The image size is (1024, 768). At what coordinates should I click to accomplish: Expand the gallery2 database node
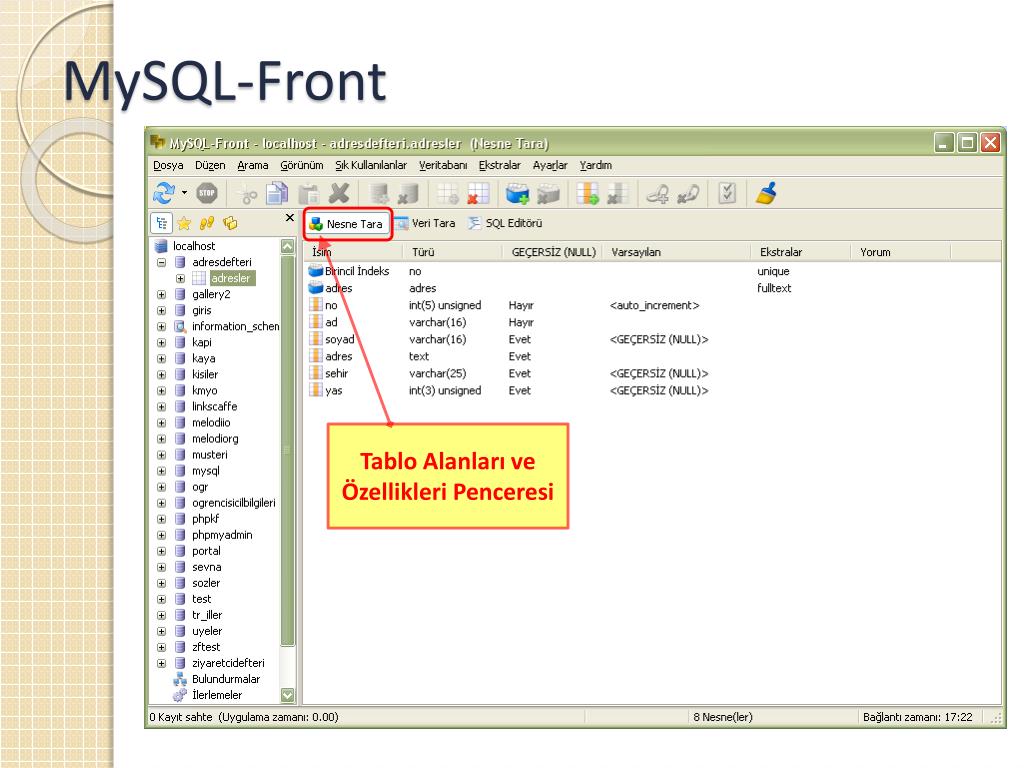[161, 295]
